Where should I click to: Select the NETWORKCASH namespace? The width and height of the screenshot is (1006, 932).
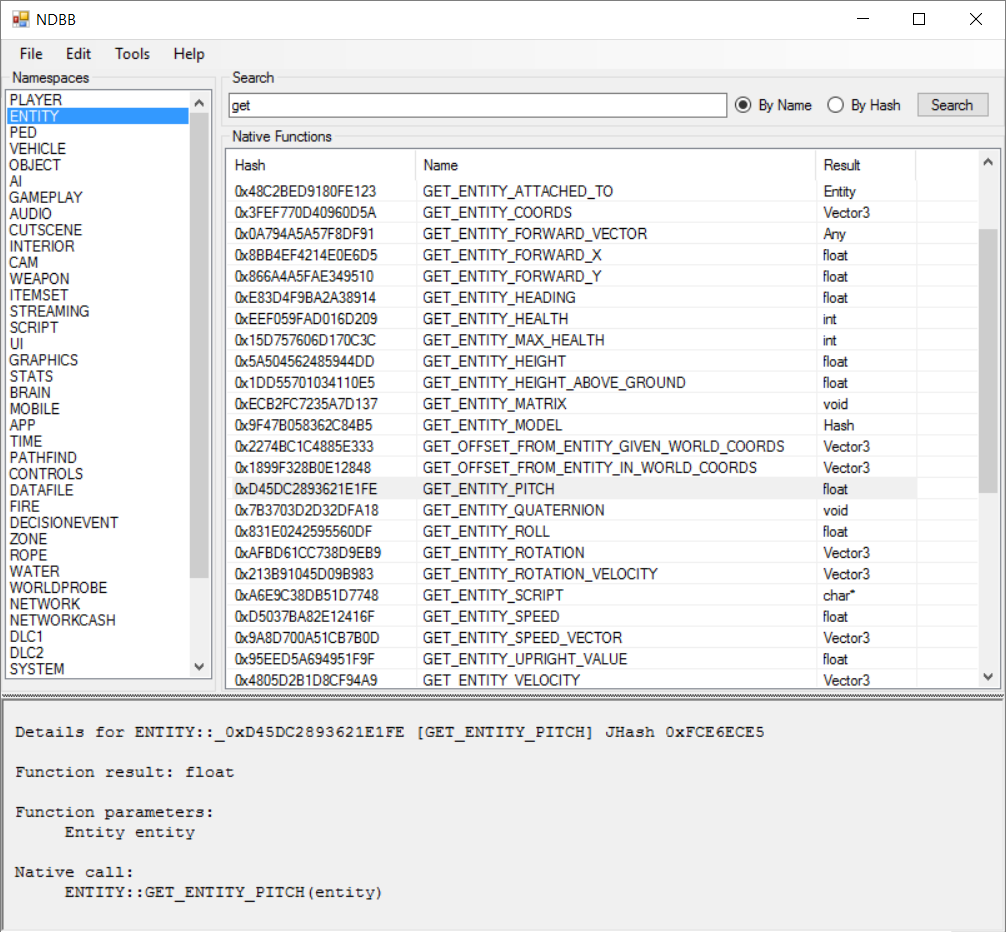pos(98,620)
